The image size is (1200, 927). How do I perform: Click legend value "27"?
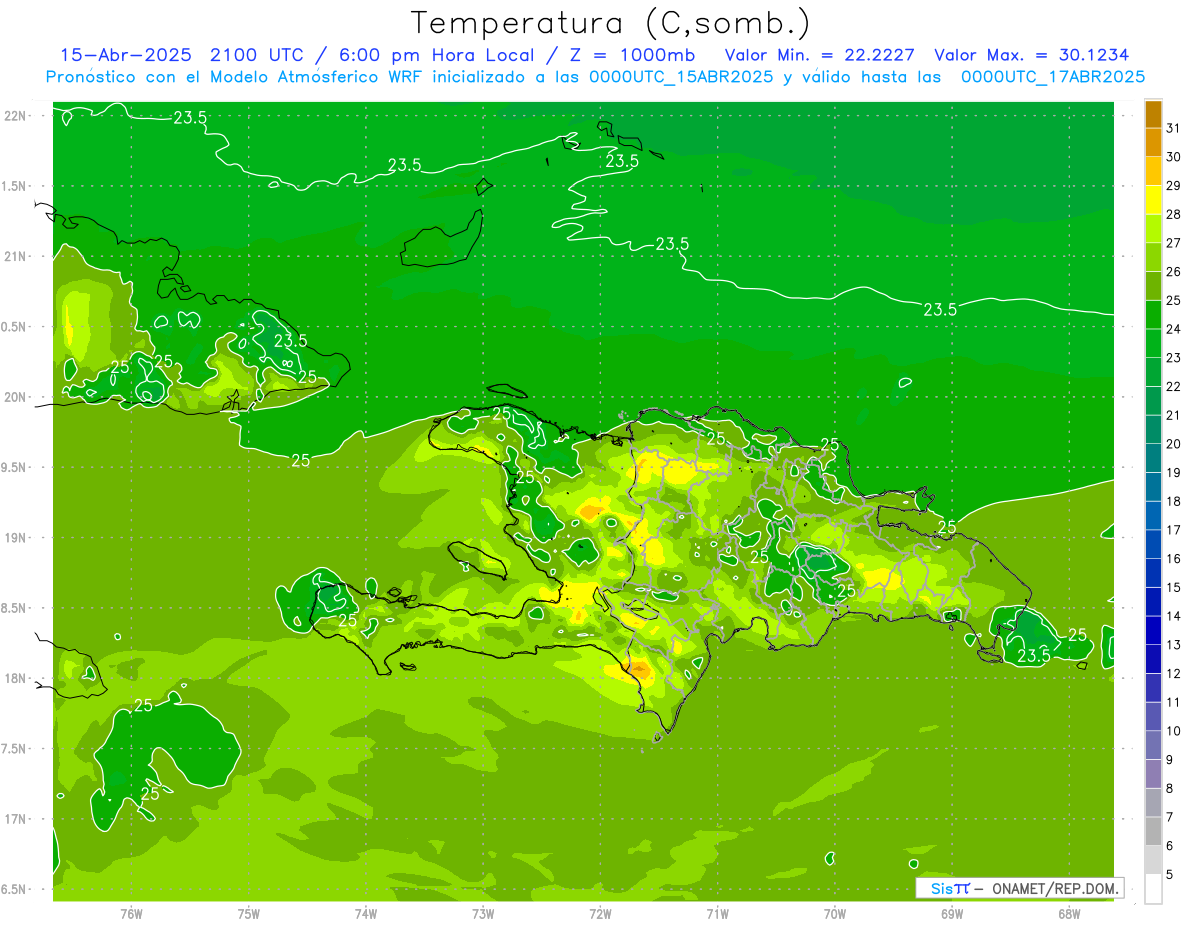[1173, 243]
